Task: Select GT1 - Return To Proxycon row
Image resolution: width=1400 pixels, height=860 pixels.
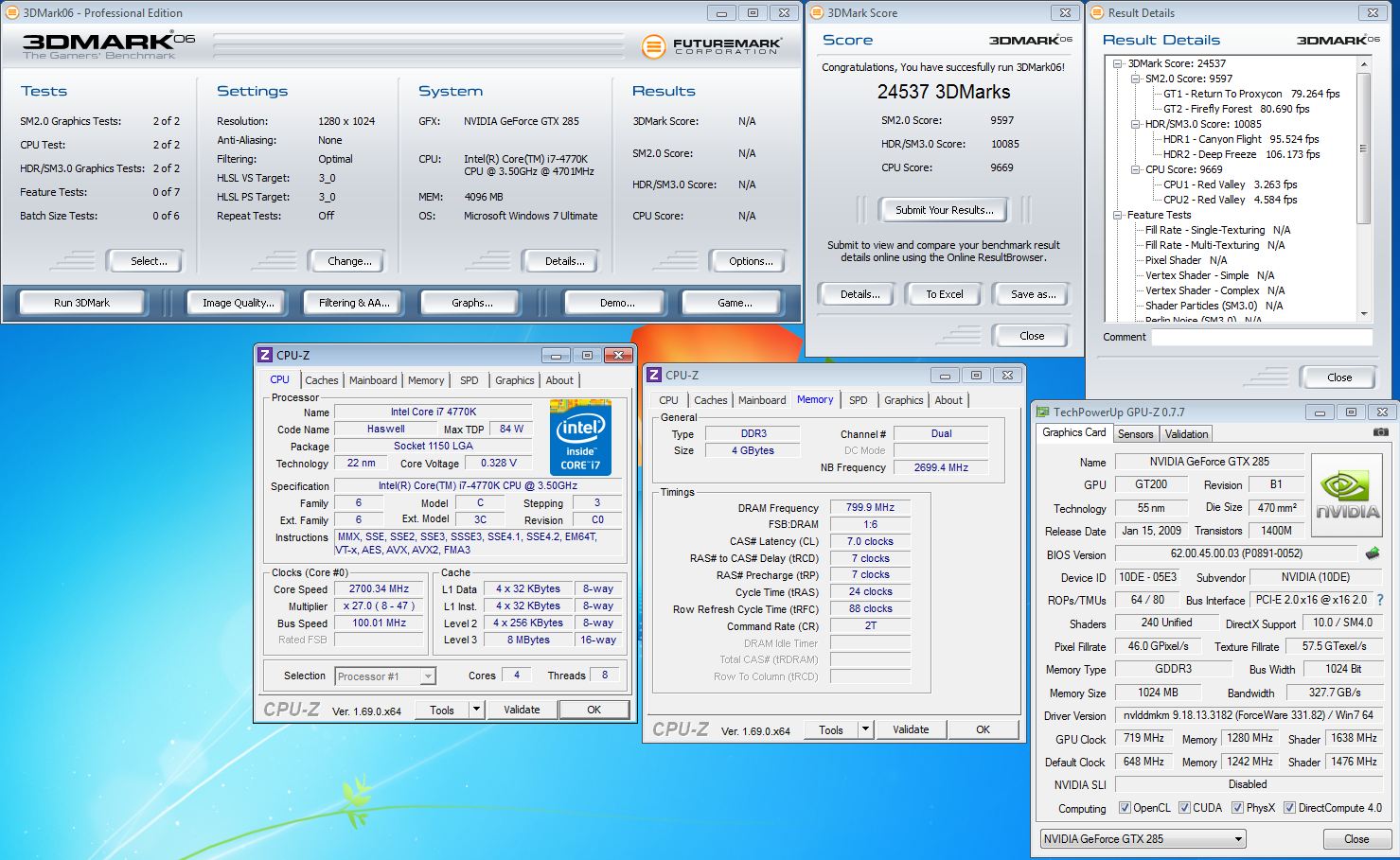Action: click(1251, 94)
